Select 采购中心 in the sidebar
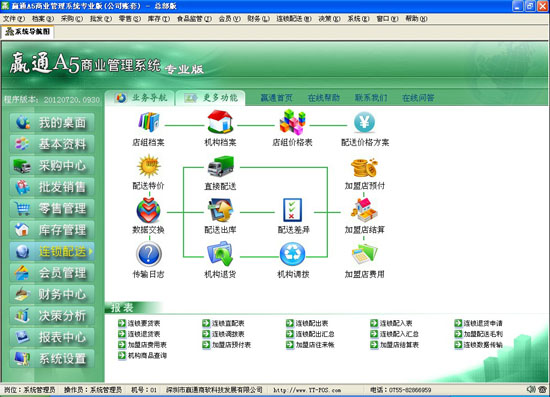Screen dimensions: 550x397 pyautogui.click(x=52, y=166)
